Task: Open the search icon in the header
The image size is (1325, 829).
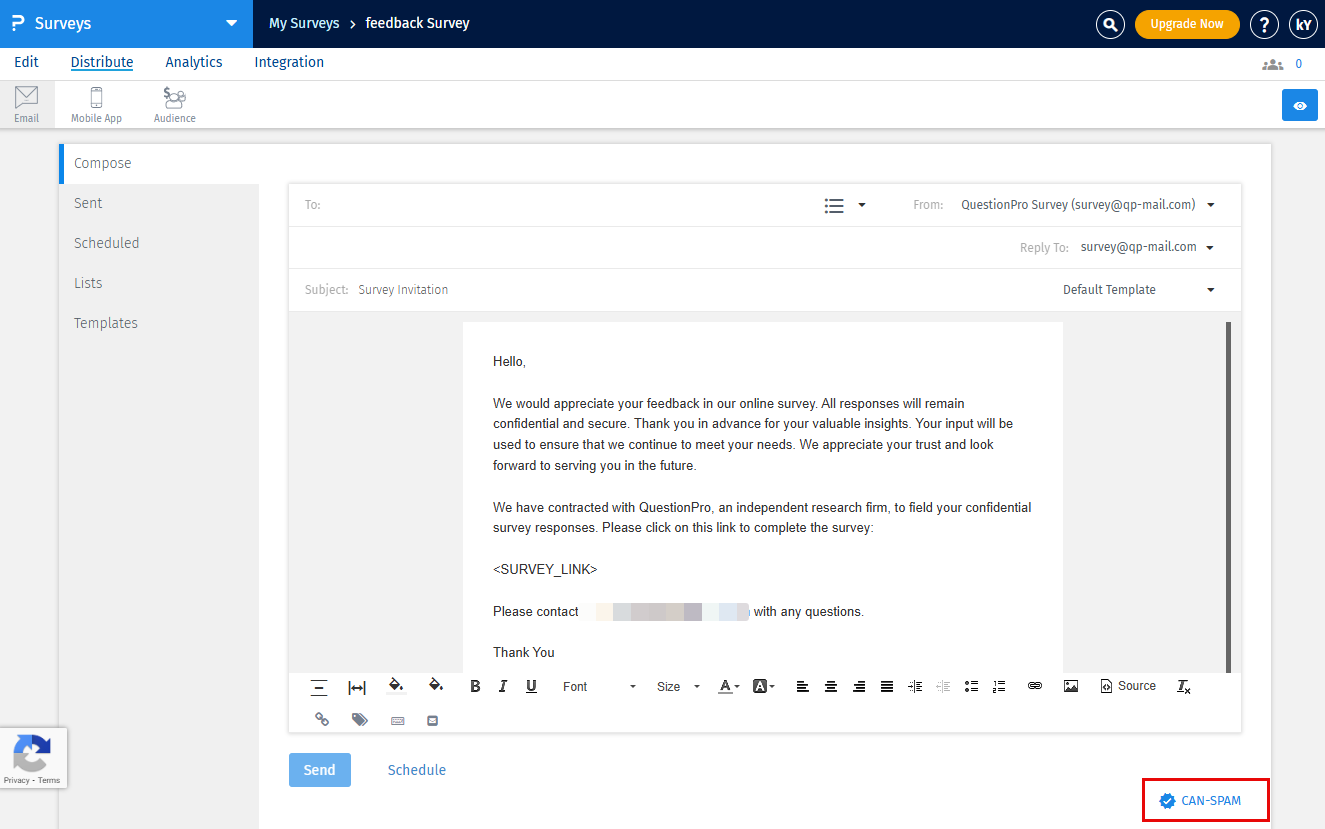Action: click(x=1110, y=23)
